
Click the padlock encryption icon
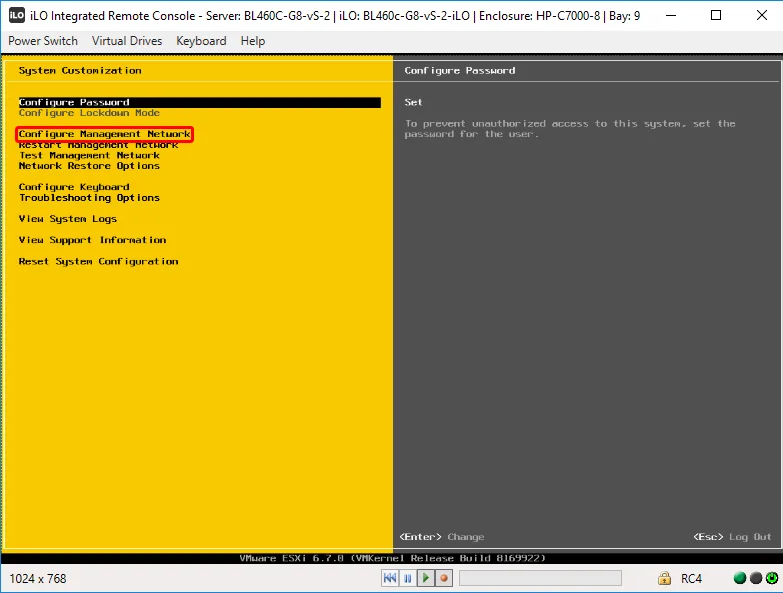(x=664, y=578)
